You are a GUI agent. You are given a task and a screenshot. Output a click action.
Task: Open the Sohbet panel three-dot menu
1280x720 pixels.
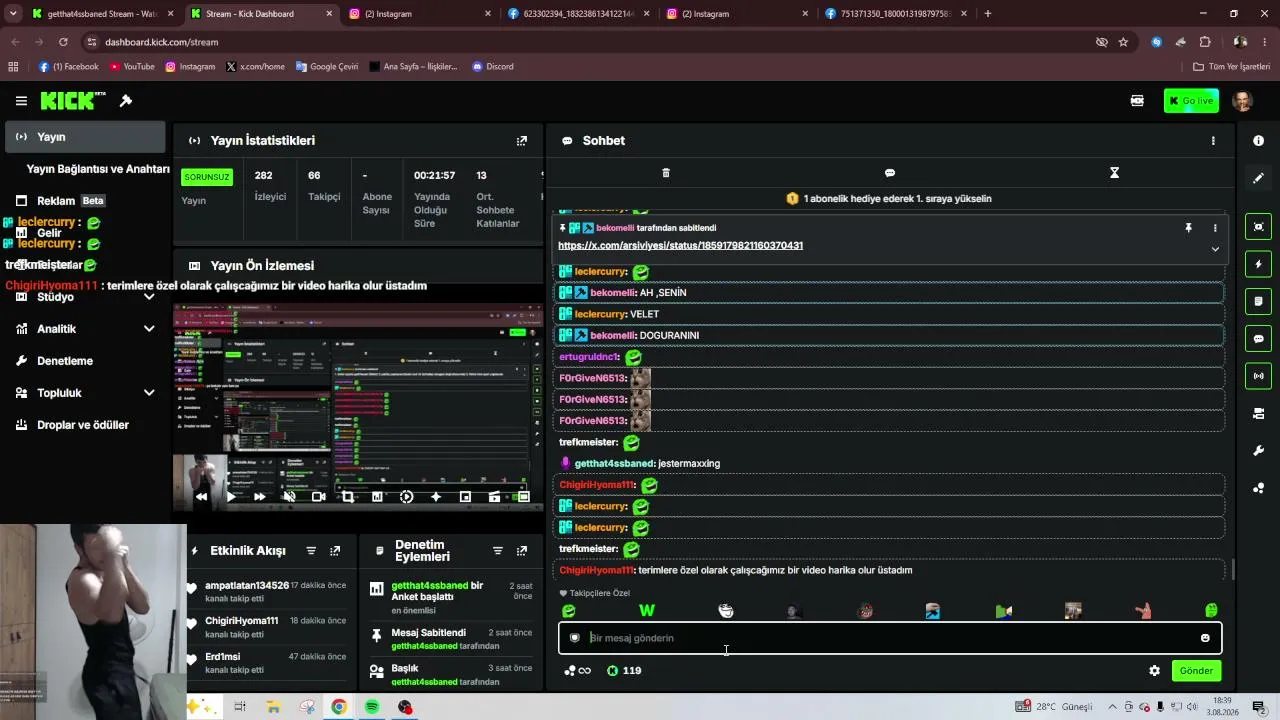pyautogui.click(x=1213, y=141)
